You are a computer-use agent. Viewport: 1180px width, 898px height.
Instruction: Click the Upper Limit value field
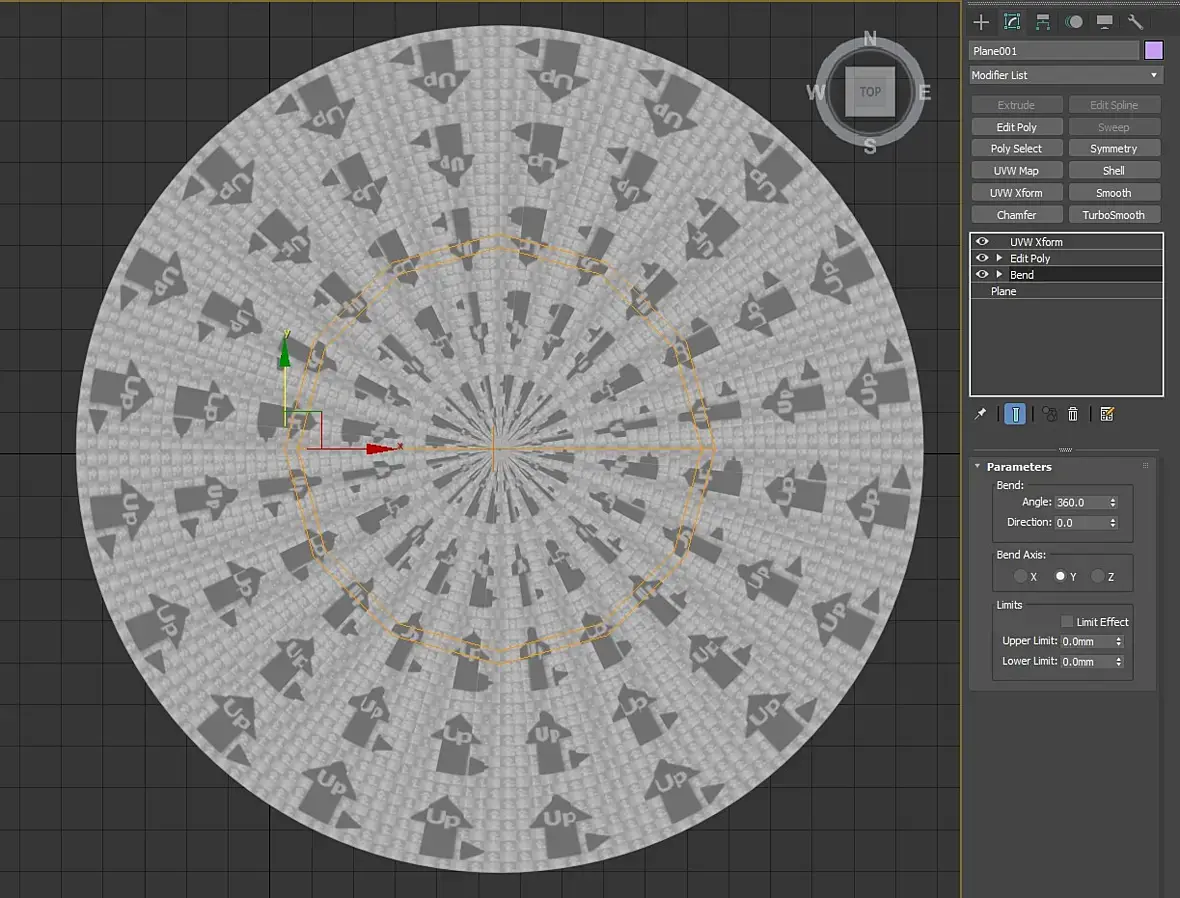click(1087, 641)
